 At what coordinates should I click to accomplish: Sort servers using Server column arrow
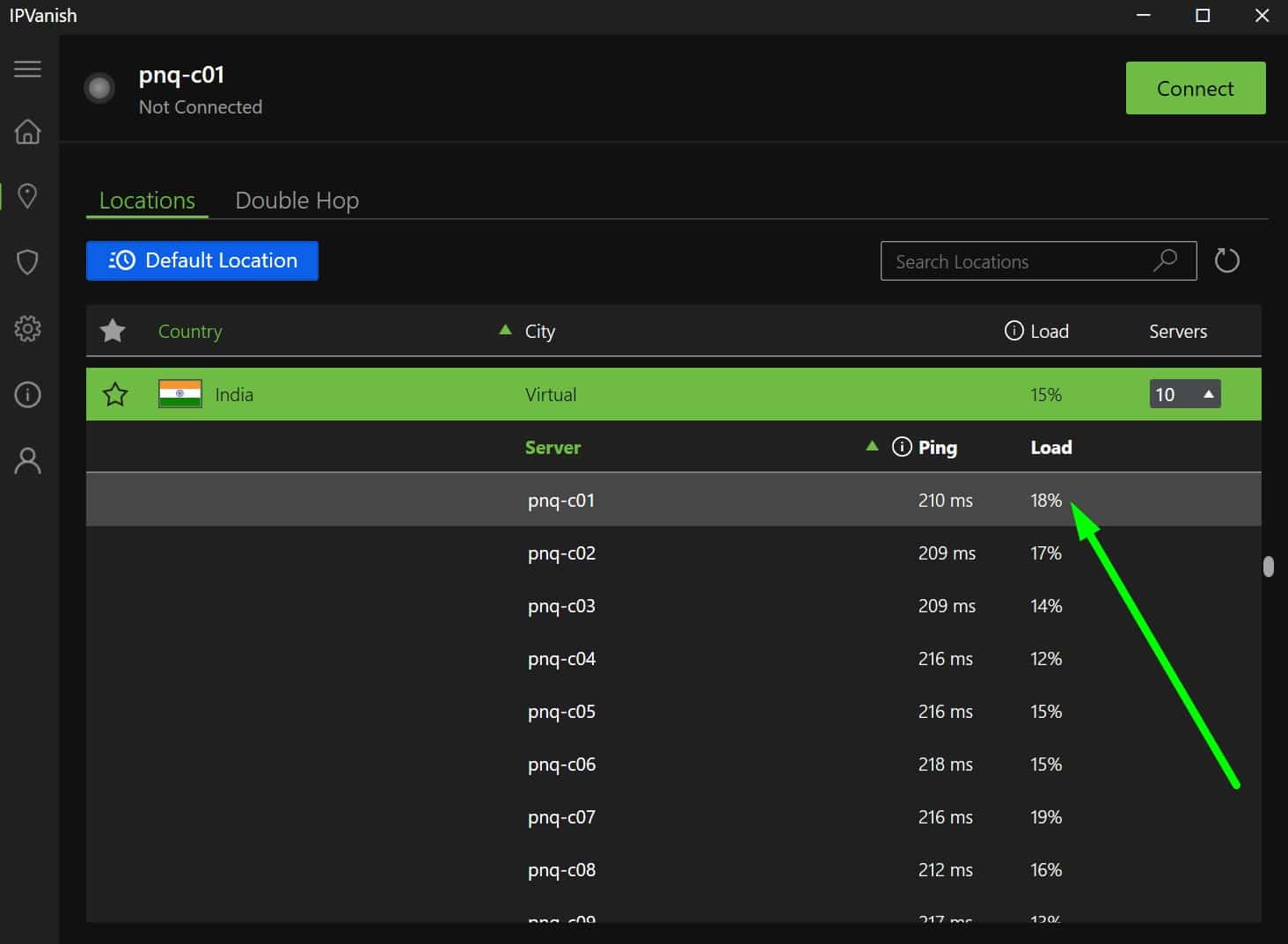pos(872,446)
